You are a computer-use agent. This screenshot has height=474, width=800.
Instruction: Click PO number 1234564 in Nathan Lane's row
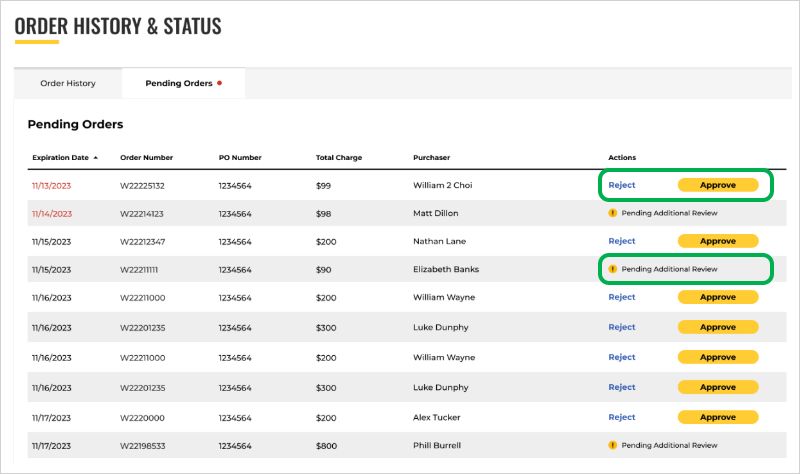[235, 242]
